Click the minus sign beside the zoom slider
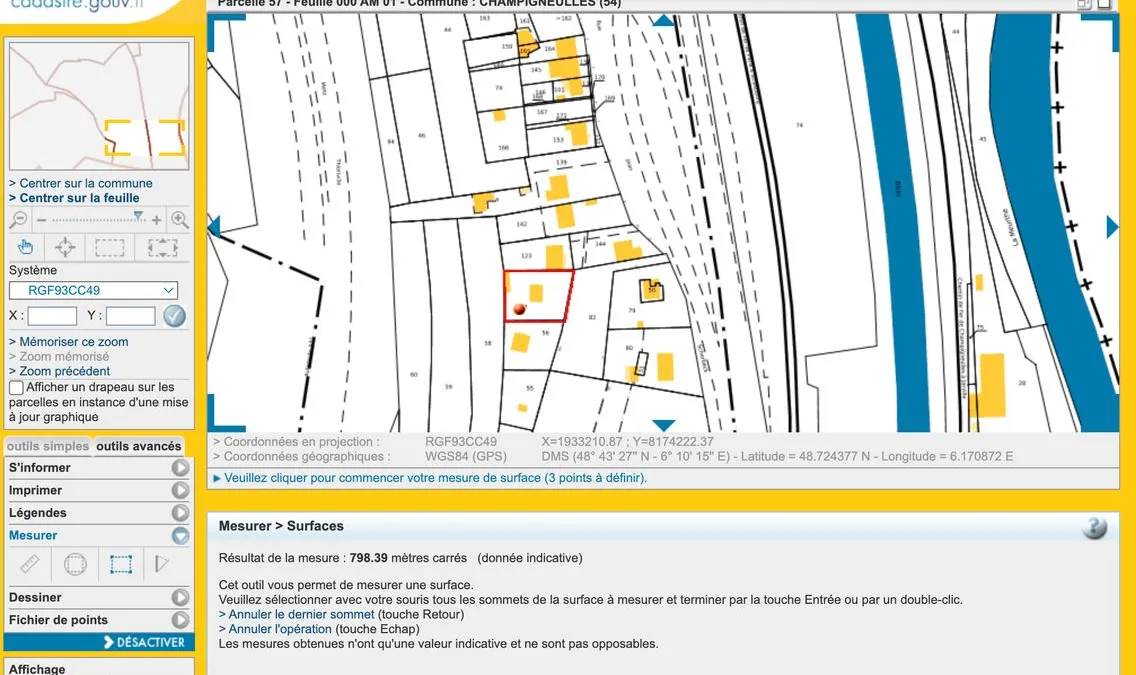Image resolution: width=1136 pixels, height=675 pixels. pyautogui.click(x=41, y=219)
